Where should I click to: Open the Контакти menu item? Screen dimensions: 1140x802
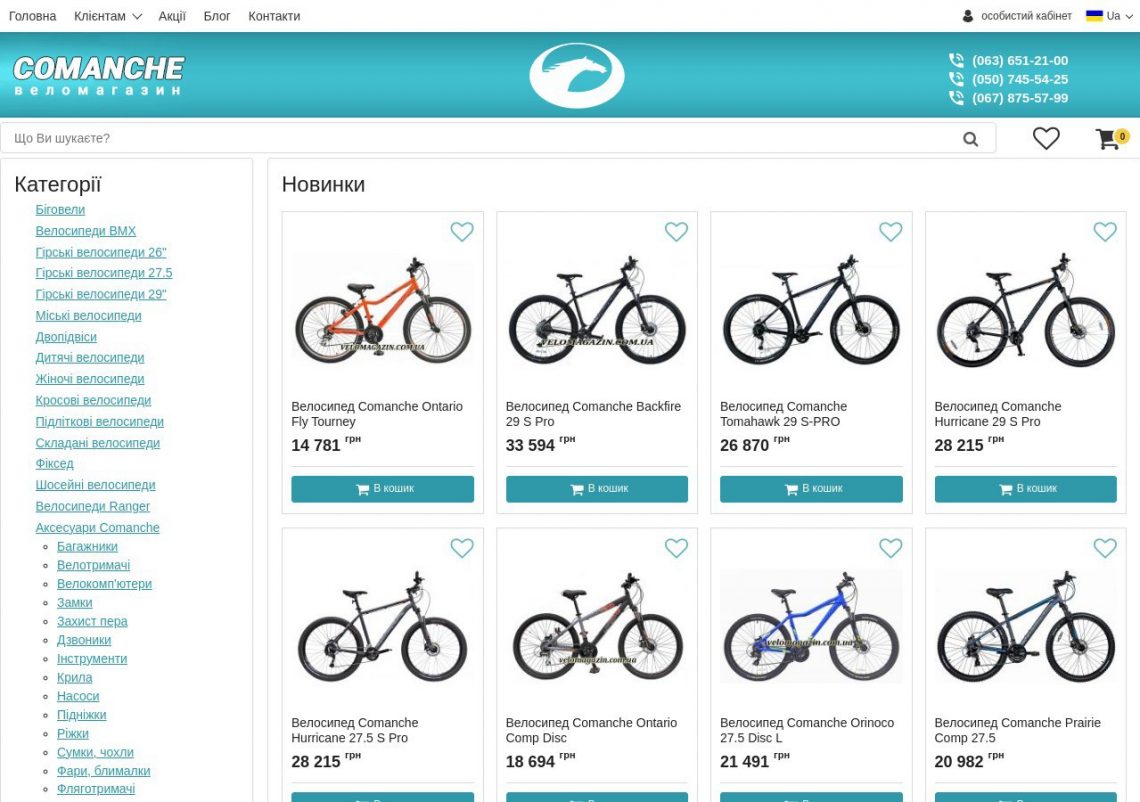(x=274, y=16)
